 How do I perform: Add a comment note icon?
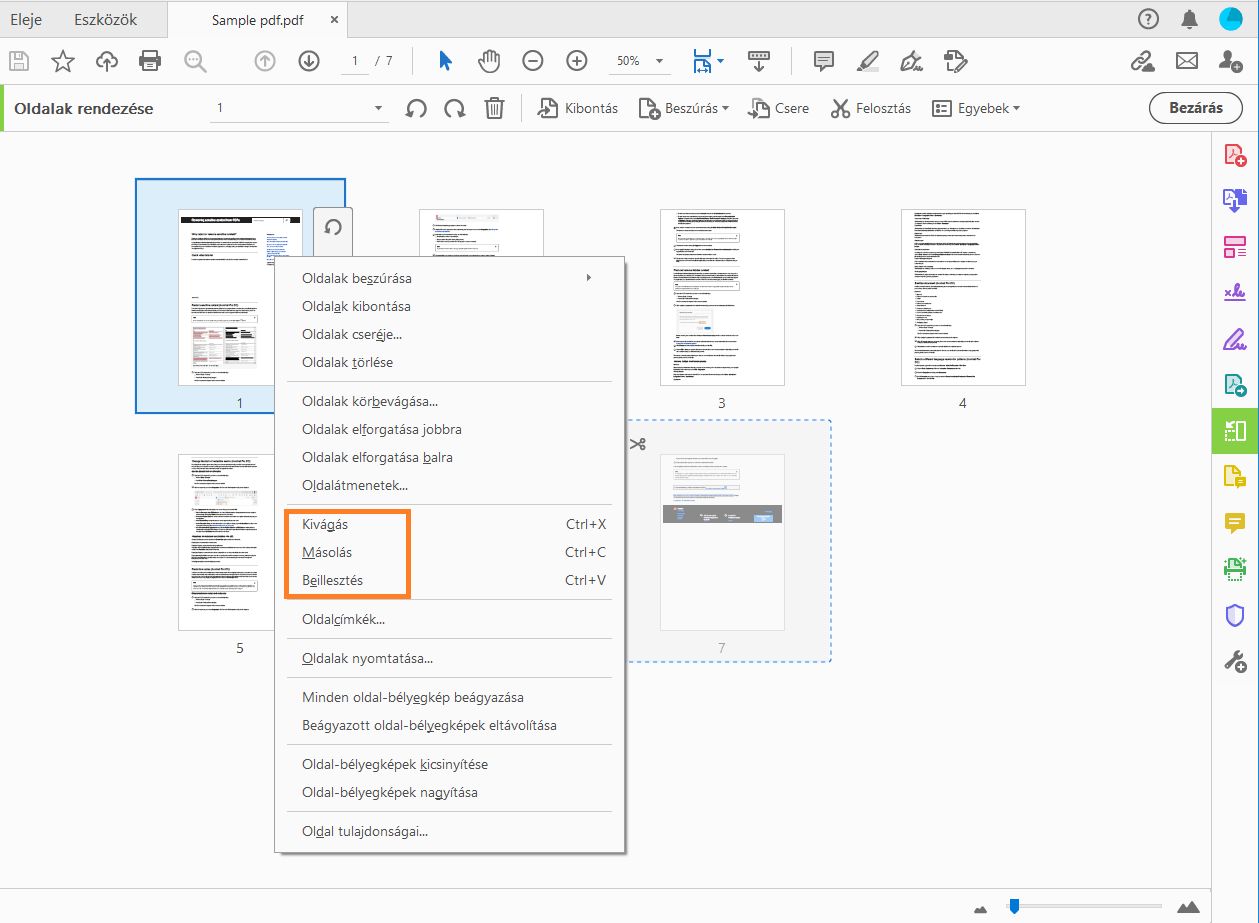pos(824,61)
